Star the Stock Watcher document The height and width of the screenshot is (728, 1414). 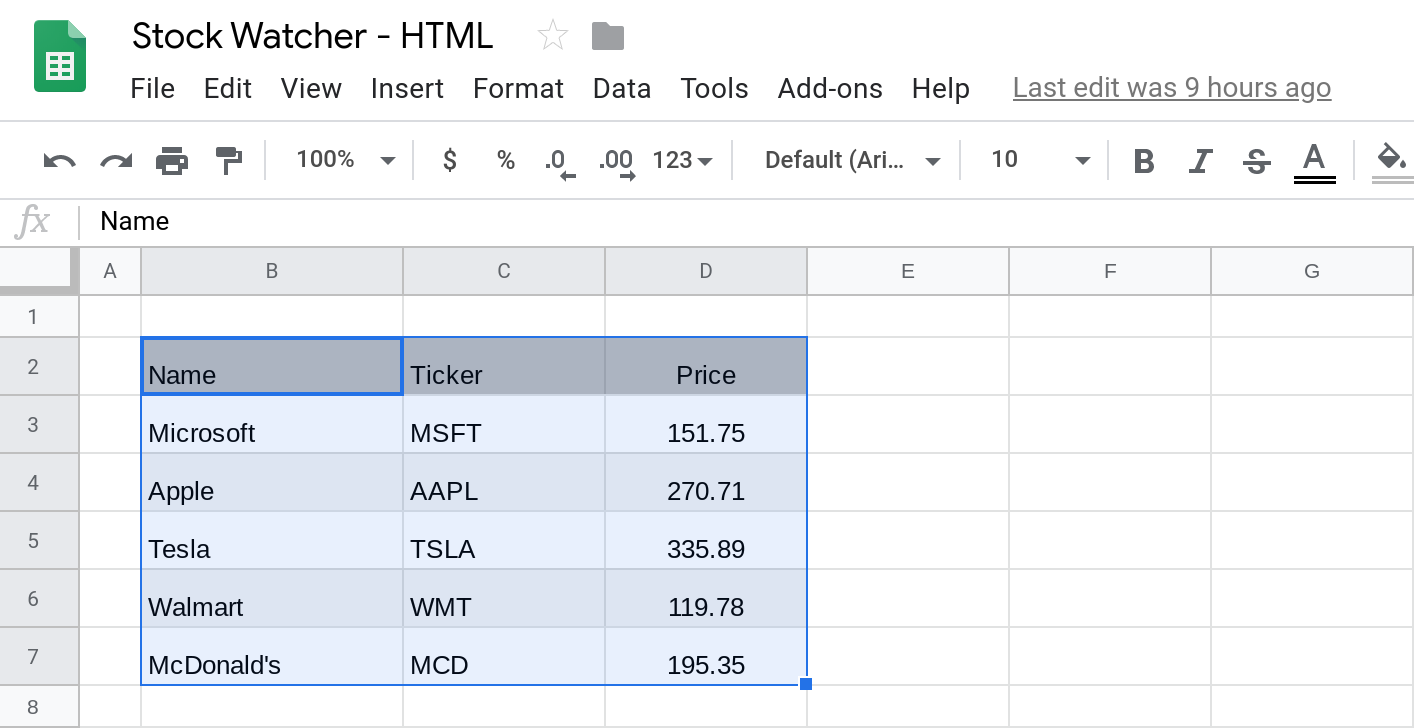tap(552, 36)
